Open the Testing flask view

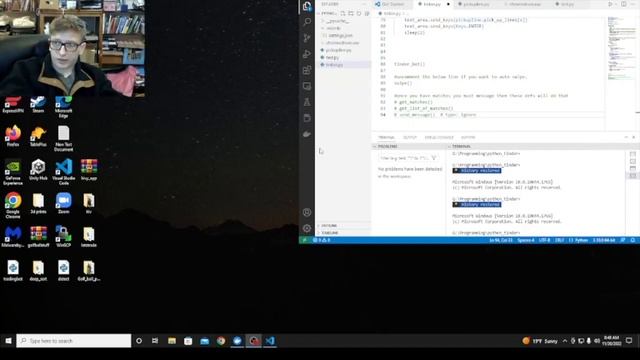(x=307, y=102)
